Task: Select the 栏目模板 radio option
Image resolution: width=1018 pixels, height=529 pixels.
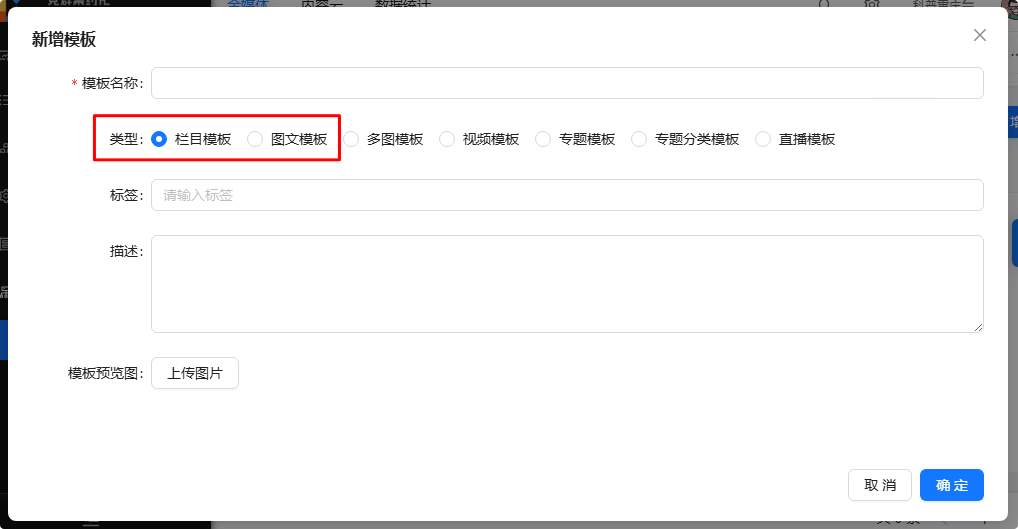Action: (159, 139)
